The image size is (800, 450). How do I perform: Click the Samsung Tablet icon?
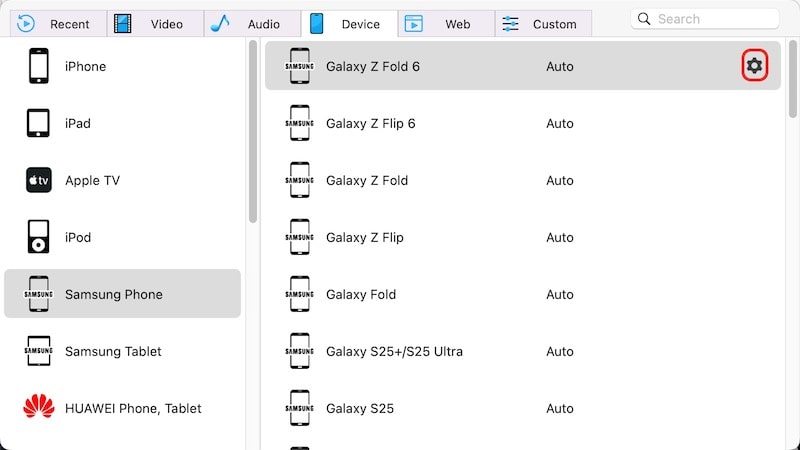39,351
